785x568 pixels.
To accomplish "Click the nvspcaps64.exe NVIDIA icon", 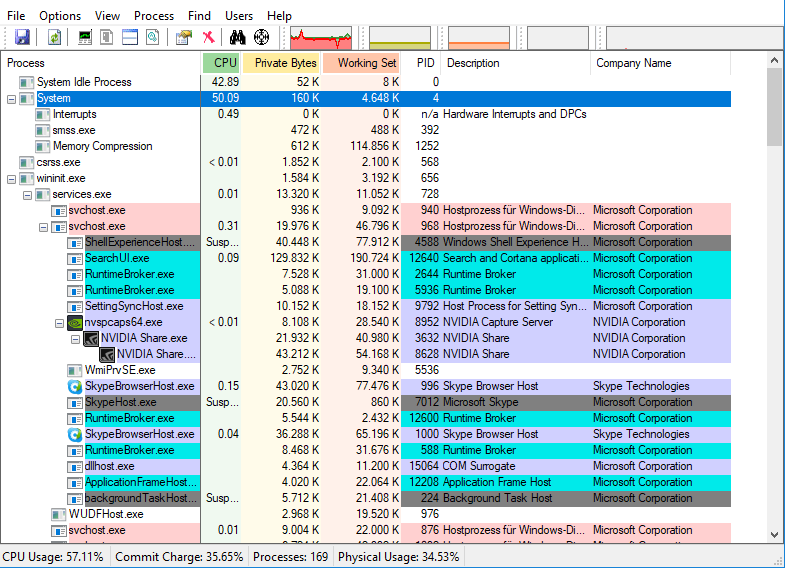I will [75, 322].
